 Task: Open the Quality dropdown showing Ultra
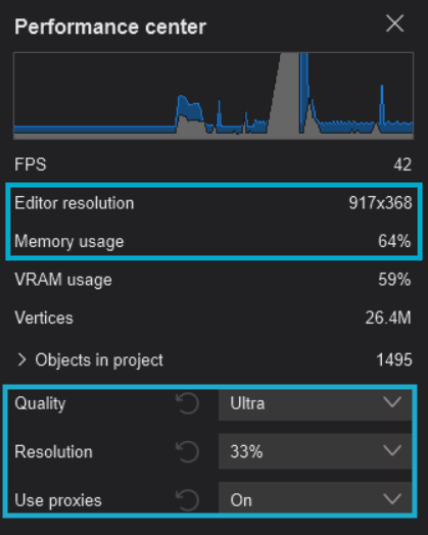pyautogui.click(x=315, y=404)
